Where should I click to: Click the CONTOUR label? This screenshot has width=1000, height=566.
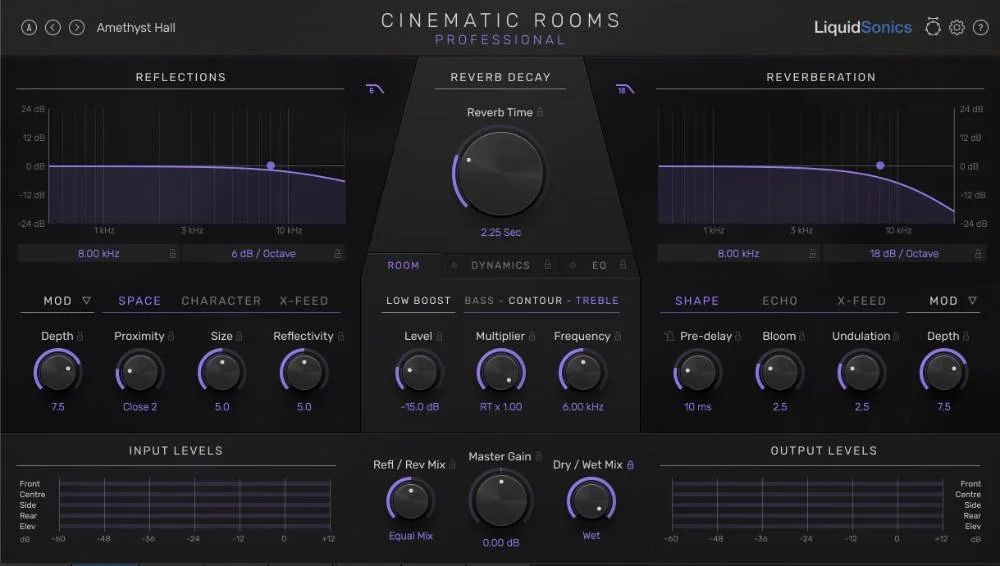(x=535, y=301)
